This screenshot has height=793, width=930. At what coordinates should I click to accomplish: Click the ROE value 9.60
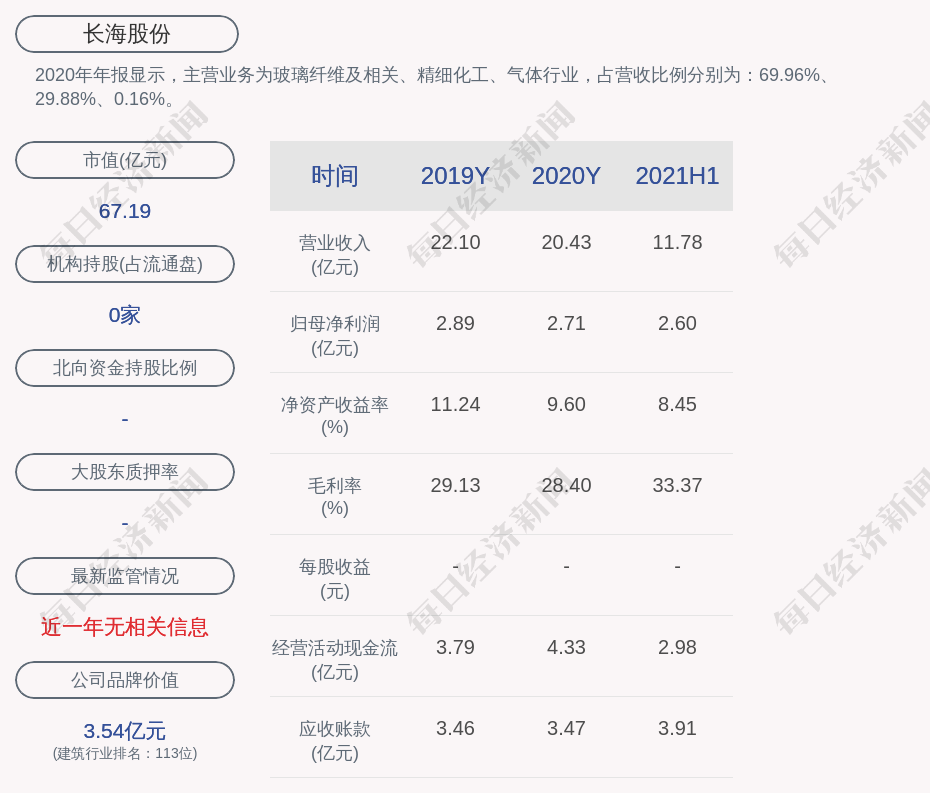[x=566, y=405]
